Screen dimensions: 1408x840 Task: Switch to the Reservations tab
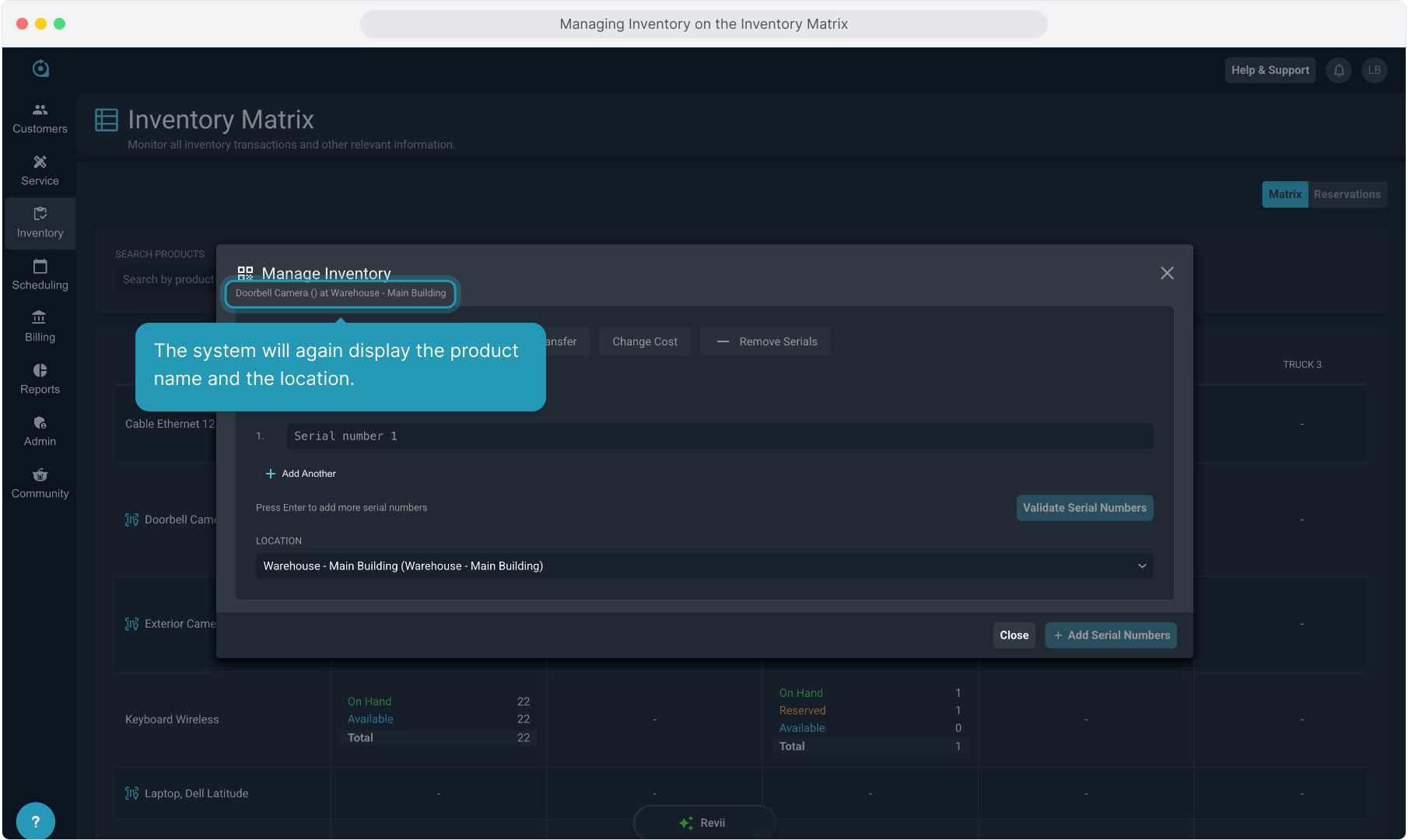click(x=1347, y=194)
